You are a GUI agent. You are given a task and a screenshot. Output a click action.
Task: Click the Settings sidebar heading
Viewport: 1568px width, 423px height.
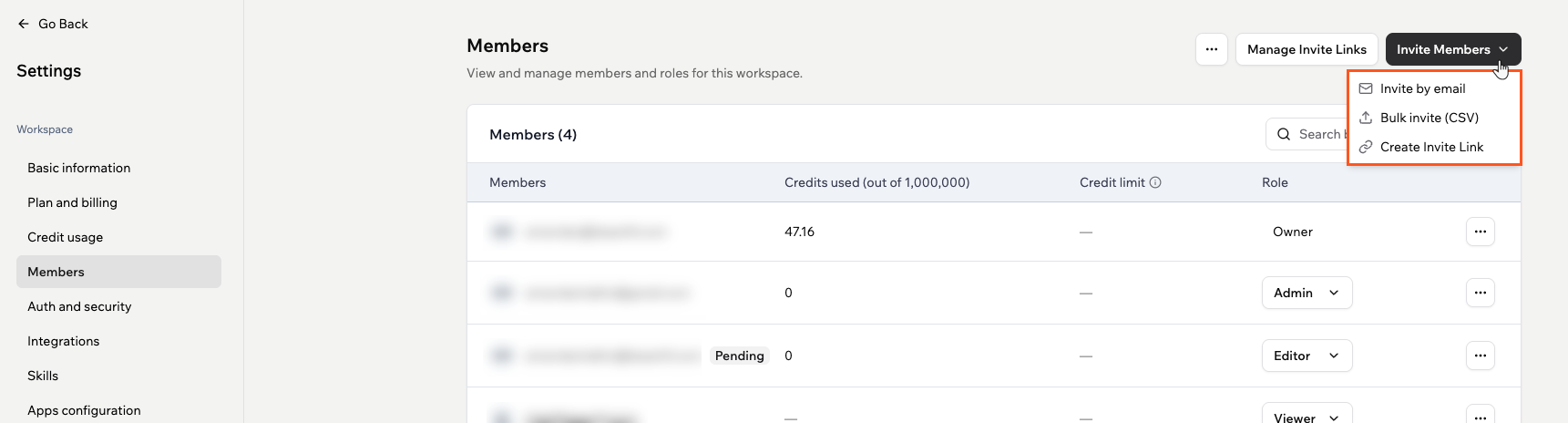tap(49, 71)
